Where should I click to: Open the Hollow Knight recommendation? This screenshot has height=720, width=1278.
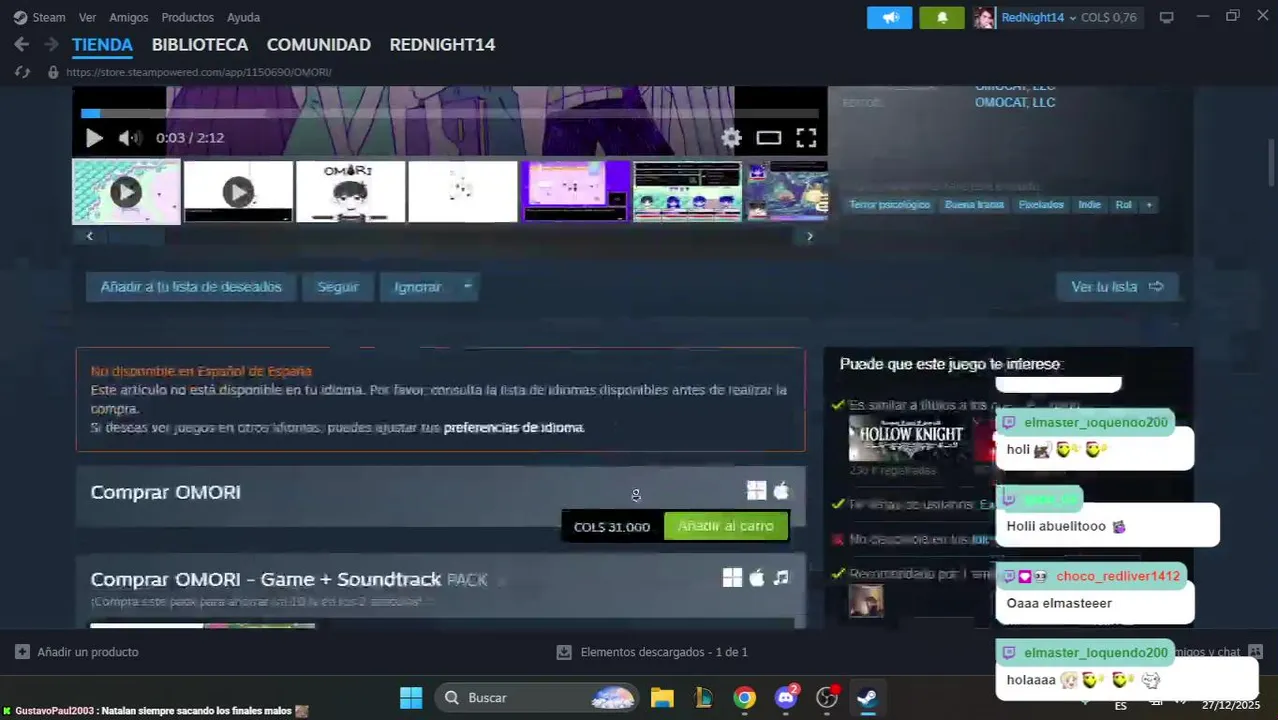click(909, 438)
